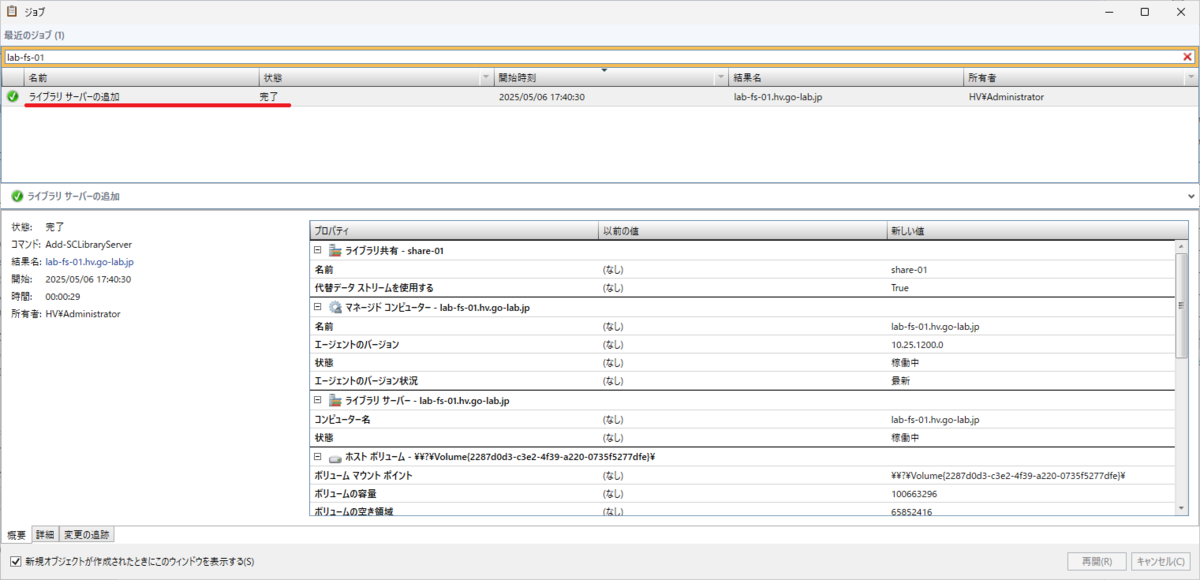Clear the lab-fs-01 search with the red X

1187,57
